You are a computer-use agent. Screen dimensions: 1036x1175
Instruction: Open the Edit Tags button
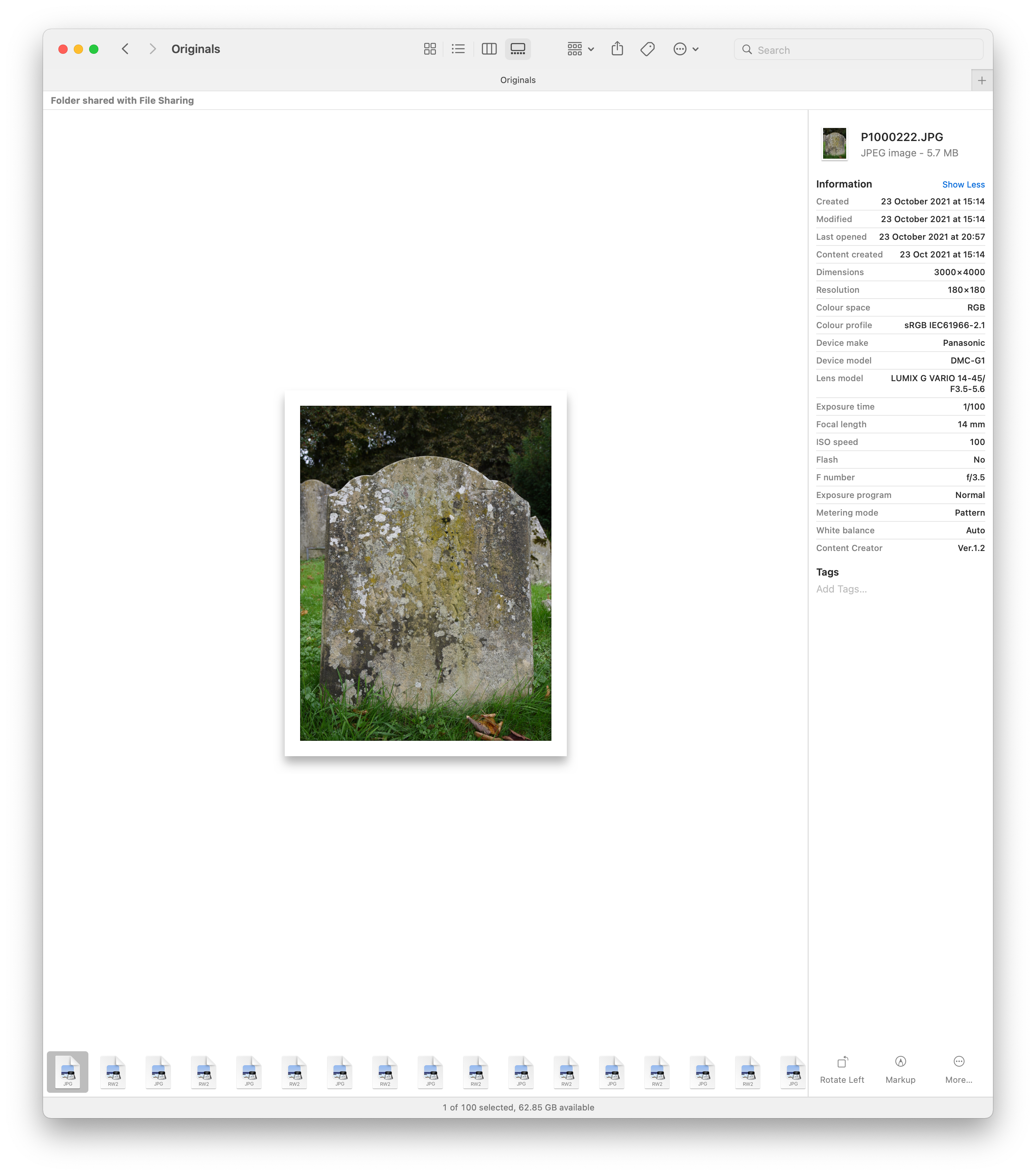click(647, 50)
